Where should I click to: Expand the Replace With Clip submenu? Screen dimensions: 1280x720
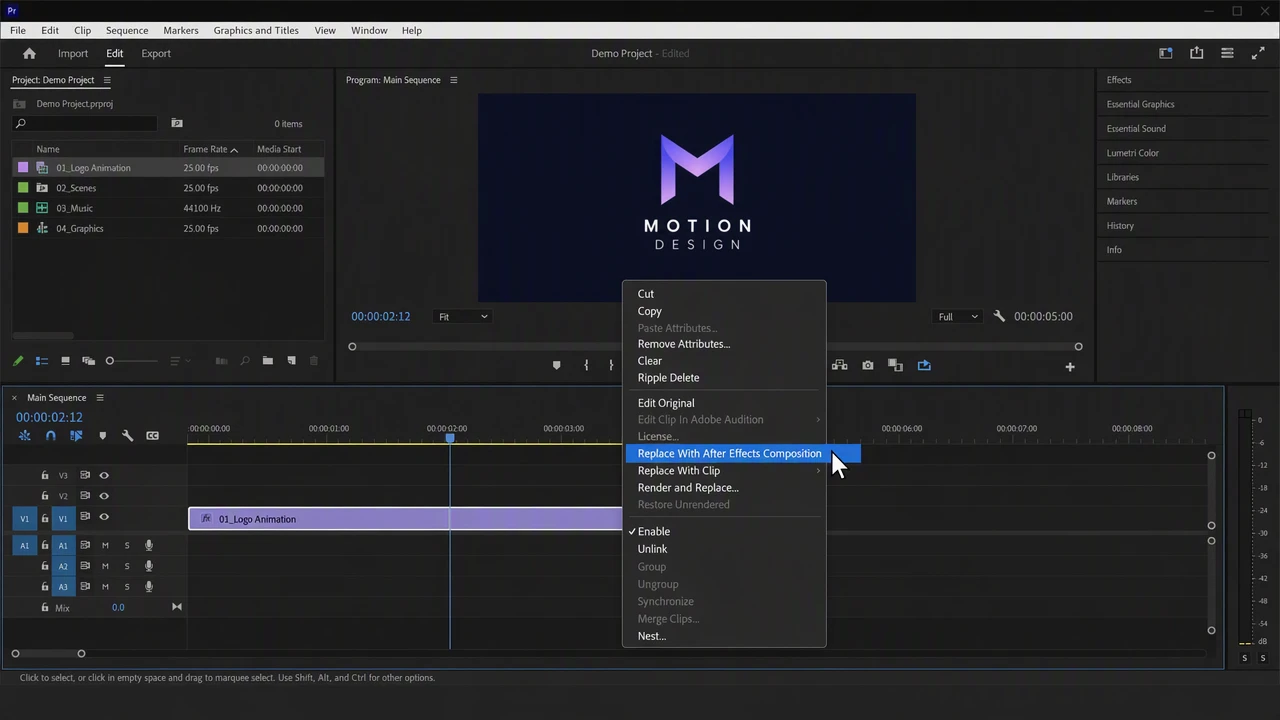724,471
